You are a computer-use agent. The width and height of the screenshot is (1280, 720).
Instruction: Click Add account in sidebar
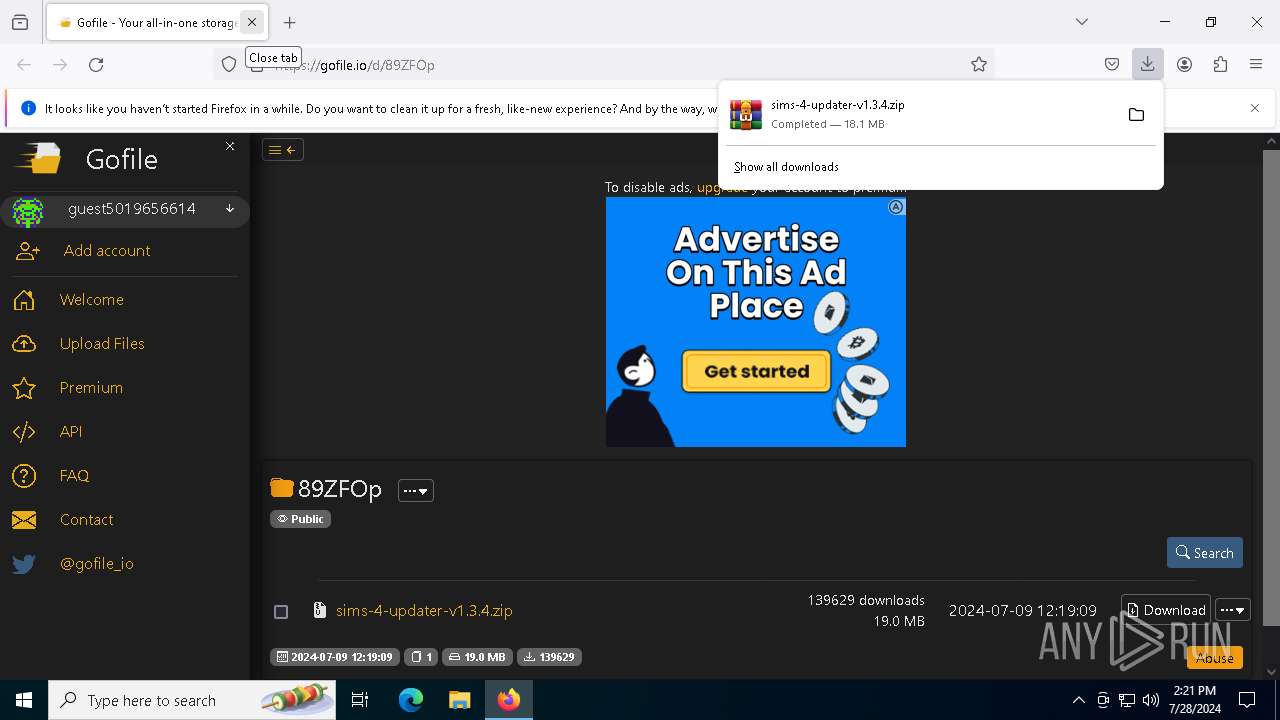[107, 251]
